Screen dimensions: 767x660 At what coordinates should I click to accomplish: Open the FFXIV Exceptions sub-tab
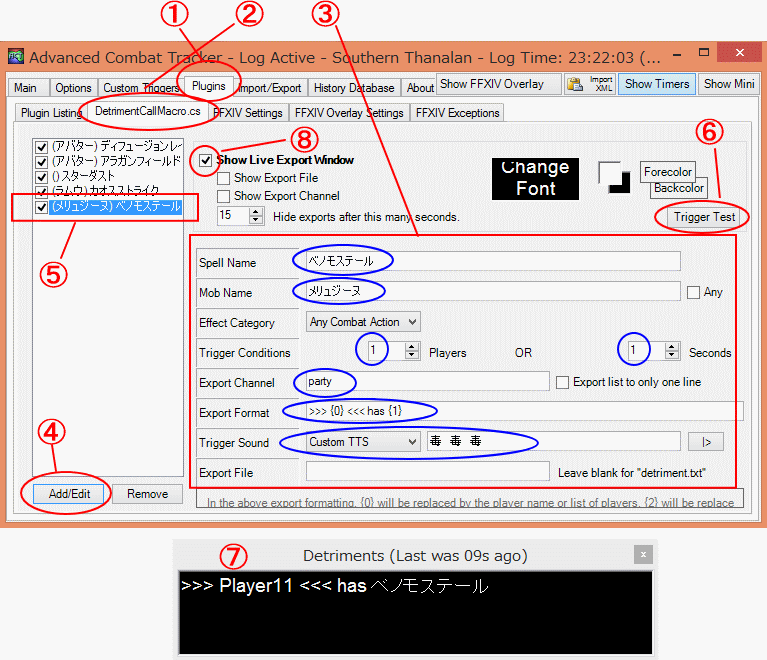click(457, 113)
